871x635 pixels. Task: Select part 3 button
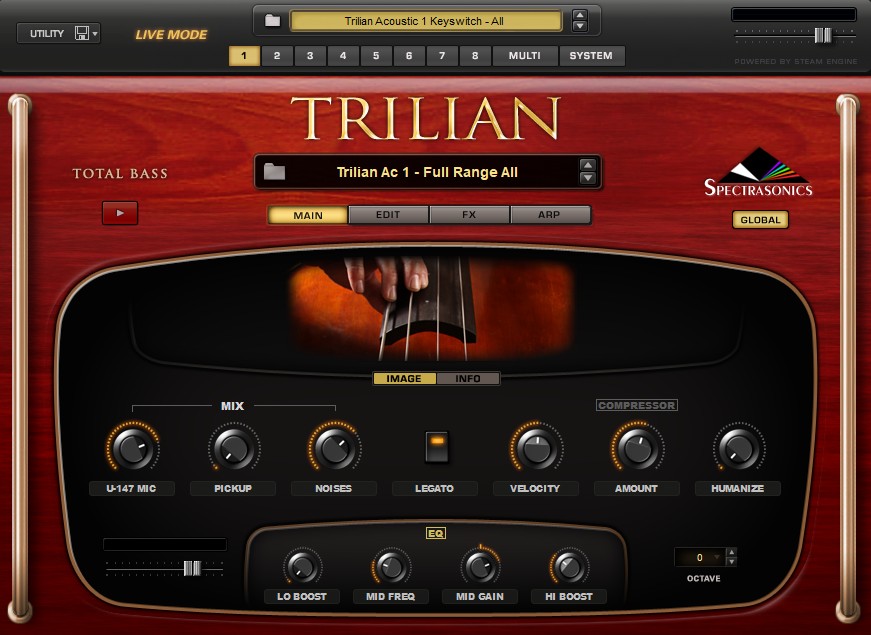click(x=310, y=56)
